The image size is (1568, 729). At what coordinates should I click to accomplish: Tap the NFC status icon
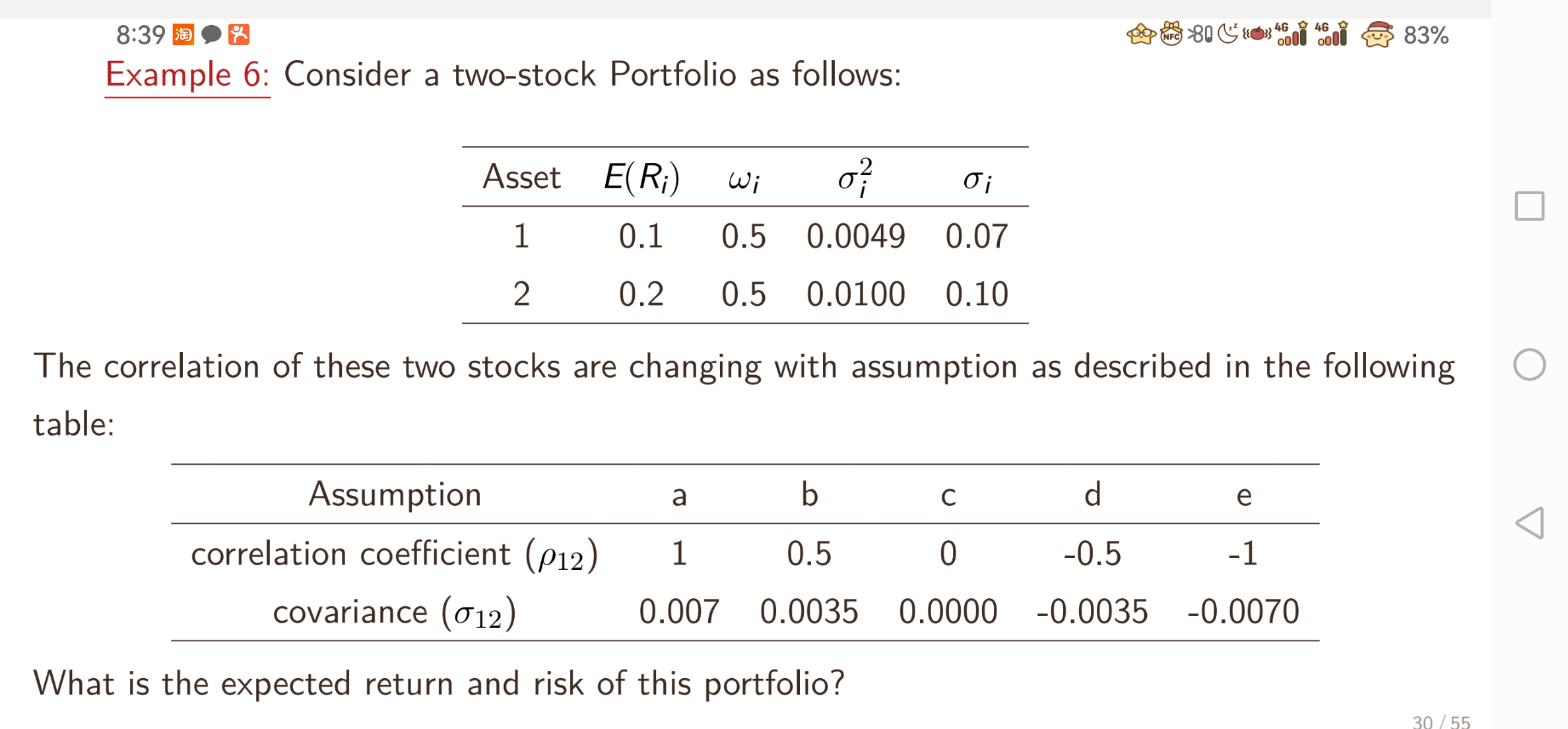coord(1171,34)
